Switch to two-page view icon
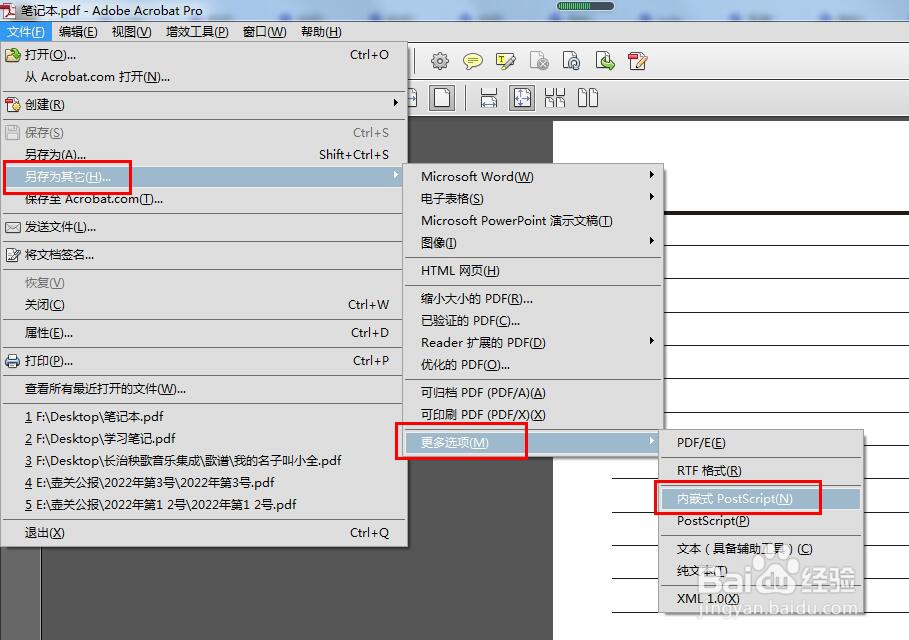Viewport: 909px width, 640px height. (589, 97)
